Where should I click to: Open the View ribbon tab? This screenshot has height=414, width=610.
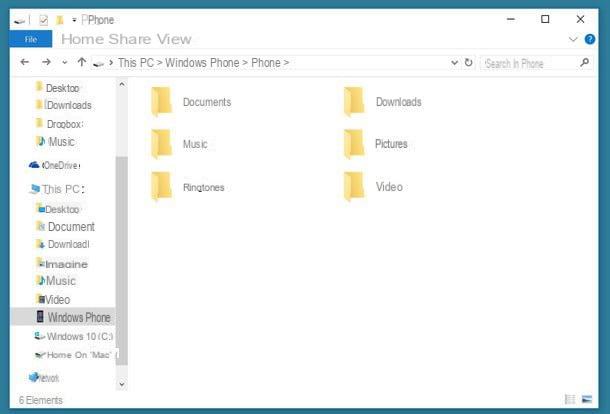[x=174, y=39]
